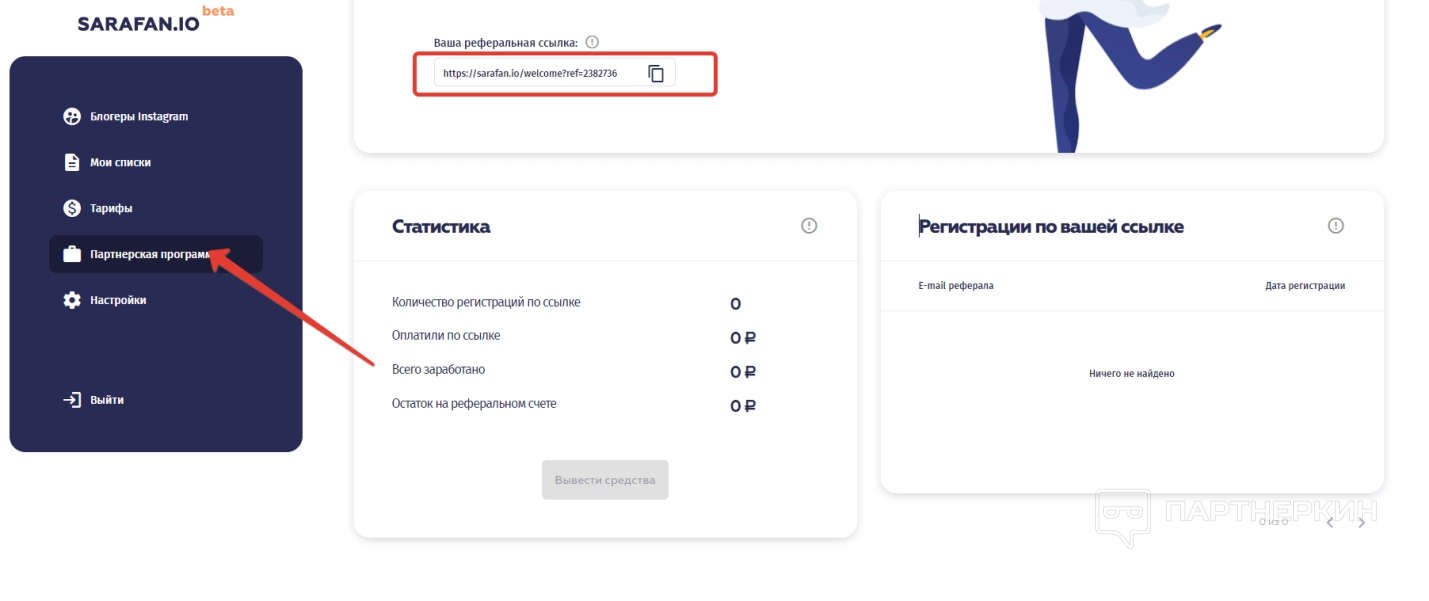Open Блогеры Instagram menu item
This screenshot has width=1429, height=601.
pyautogui.click(x=138, y=117)
